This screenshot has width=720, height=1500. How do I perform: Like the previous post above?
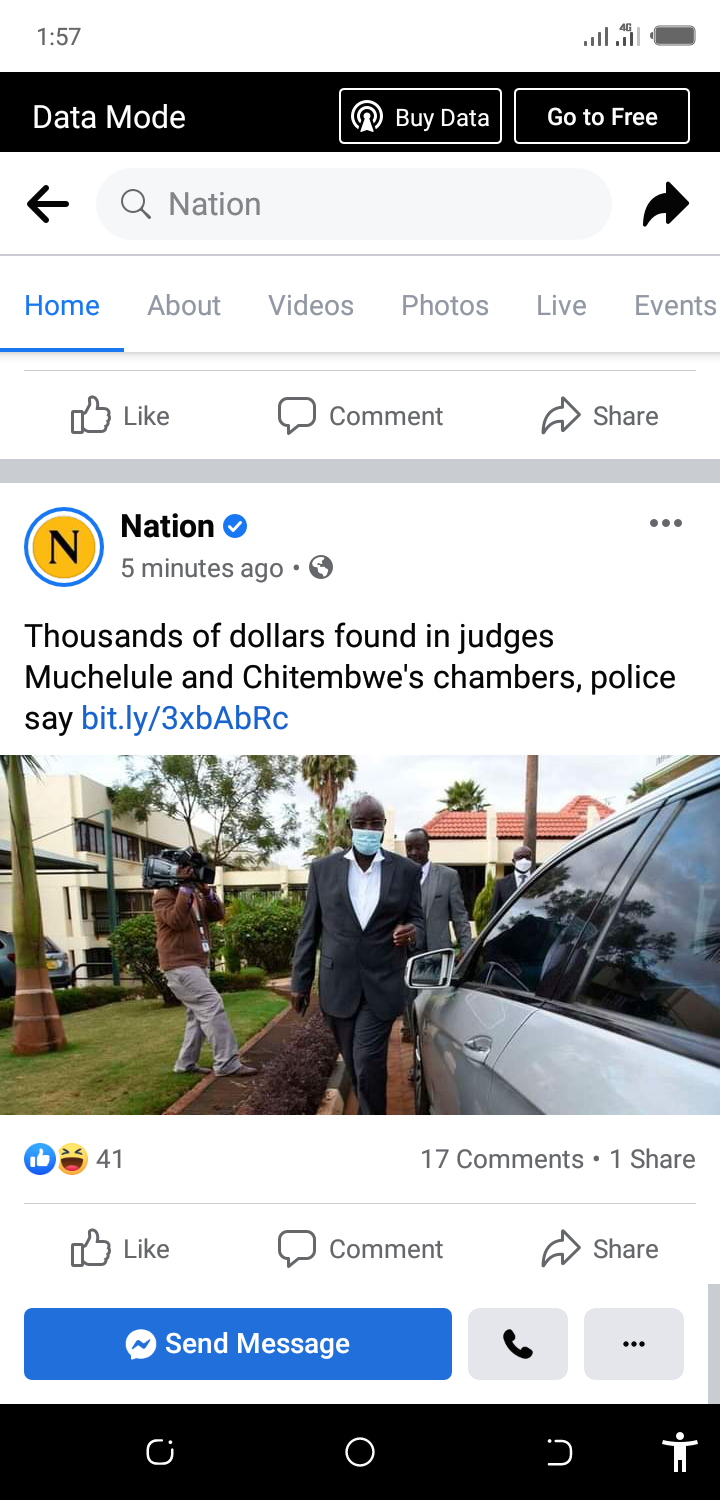(120, 416)
